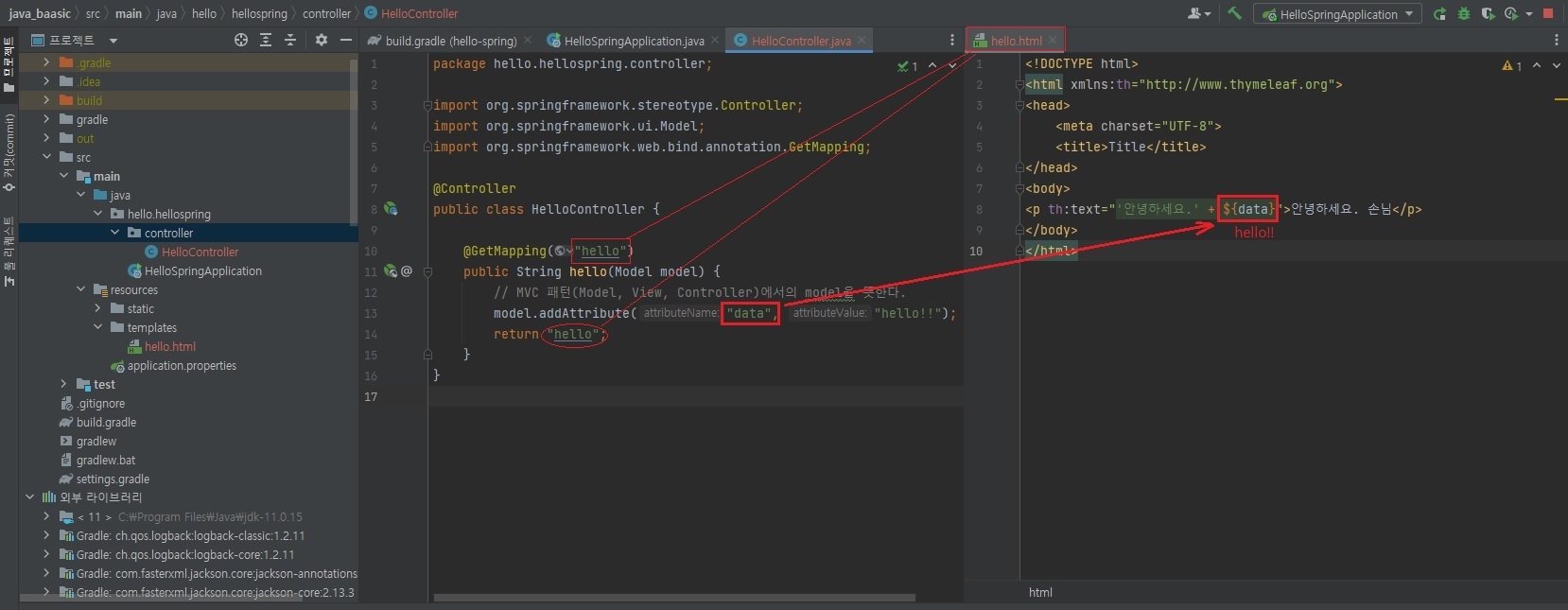Image resolution: width=1568 pixels, height=610 pixels.
Task: Open more-options menu for right editor pane
Action: (1557, 40)
